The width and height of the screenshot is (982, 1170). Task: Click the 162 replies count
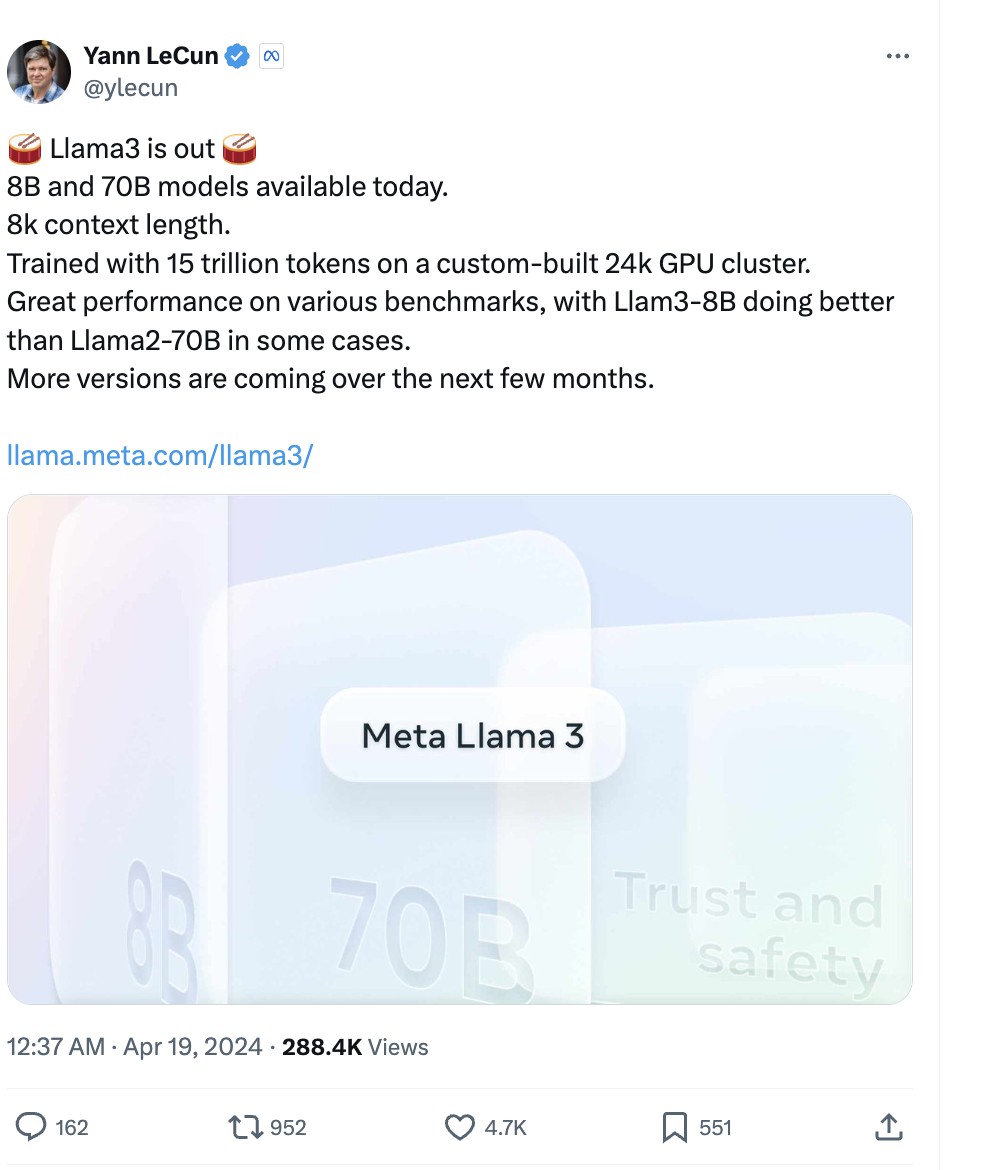pos(72,1128)
